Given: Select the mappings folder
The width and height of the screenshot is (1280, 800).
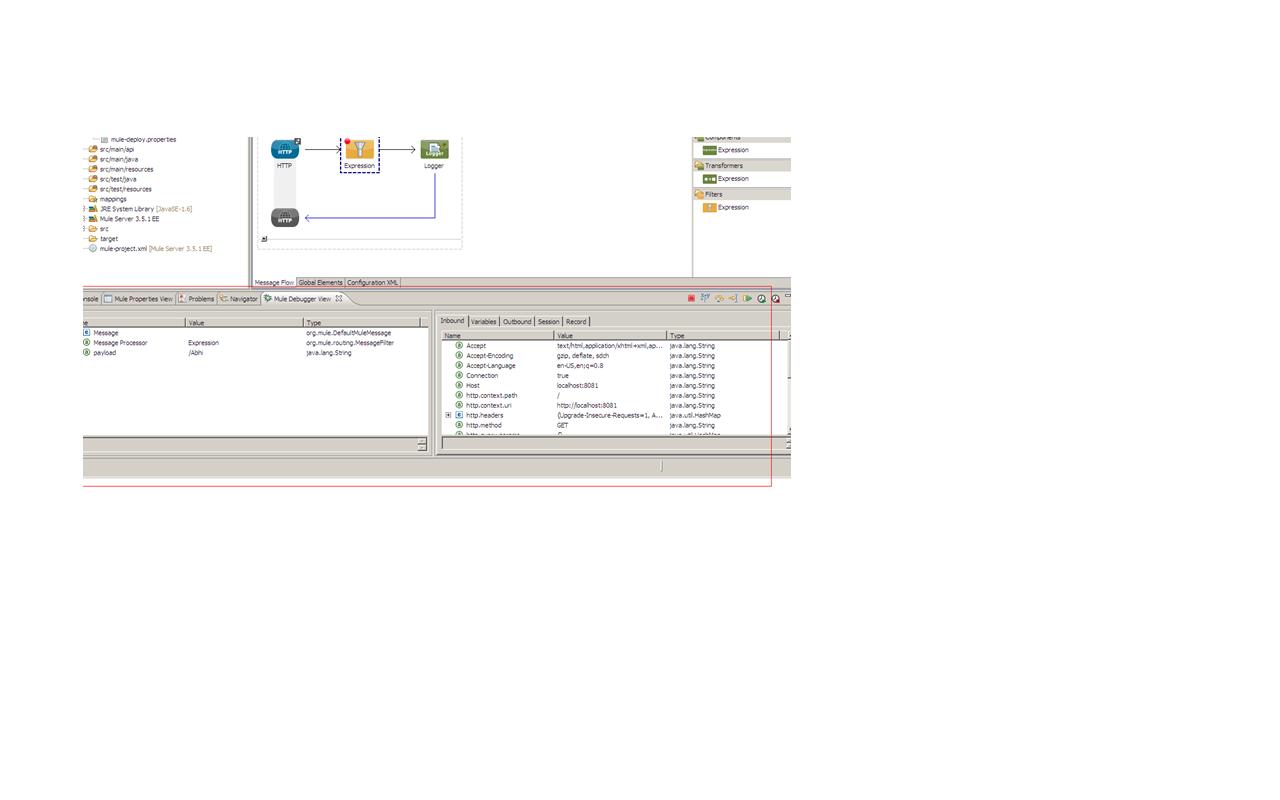Looking at the screenshot, I should point(108,199).
